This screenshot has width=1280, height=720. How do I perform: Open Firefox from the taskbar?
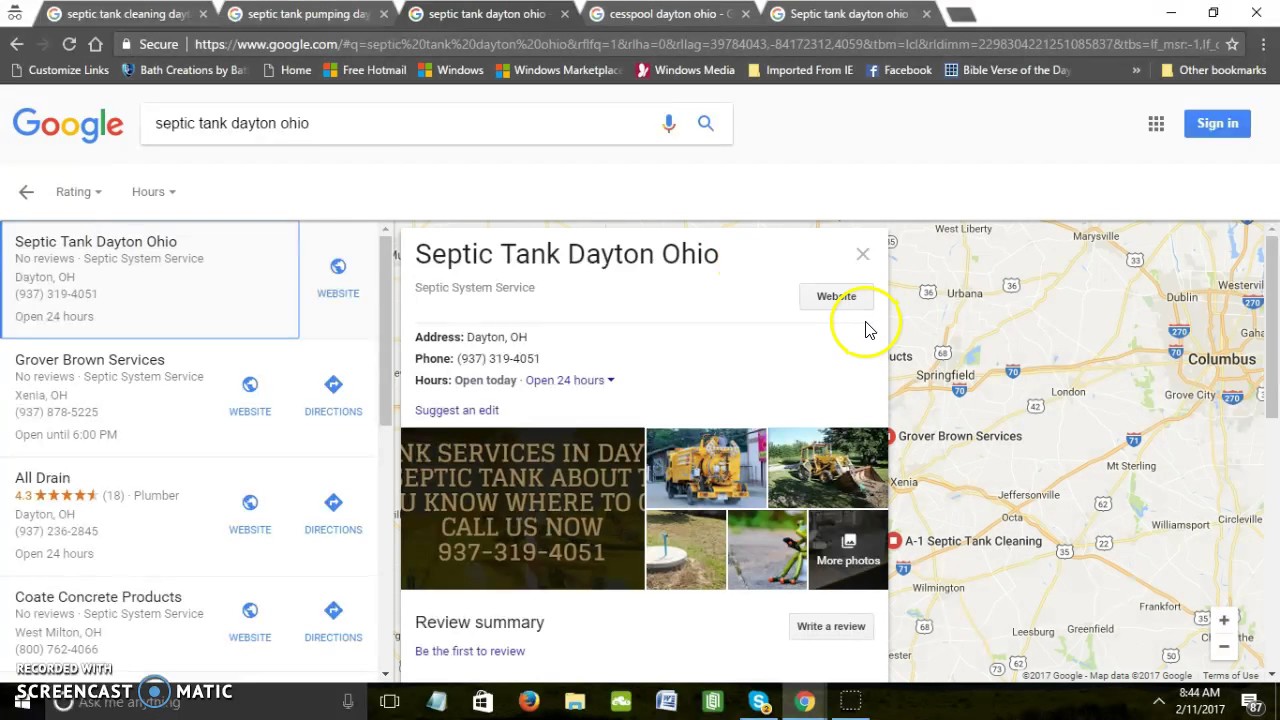point(528,701)
